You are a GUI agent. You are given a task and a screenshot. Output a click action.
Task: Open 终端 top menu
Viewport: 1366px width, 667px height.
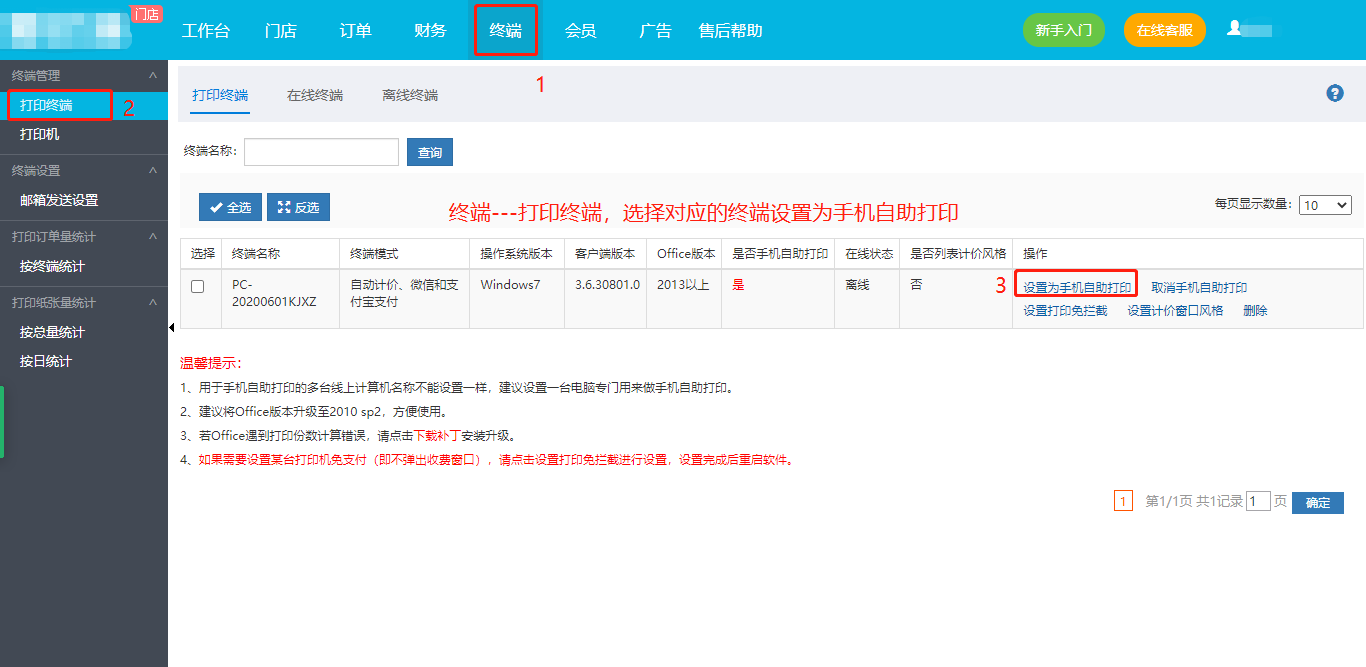point(505,30)
